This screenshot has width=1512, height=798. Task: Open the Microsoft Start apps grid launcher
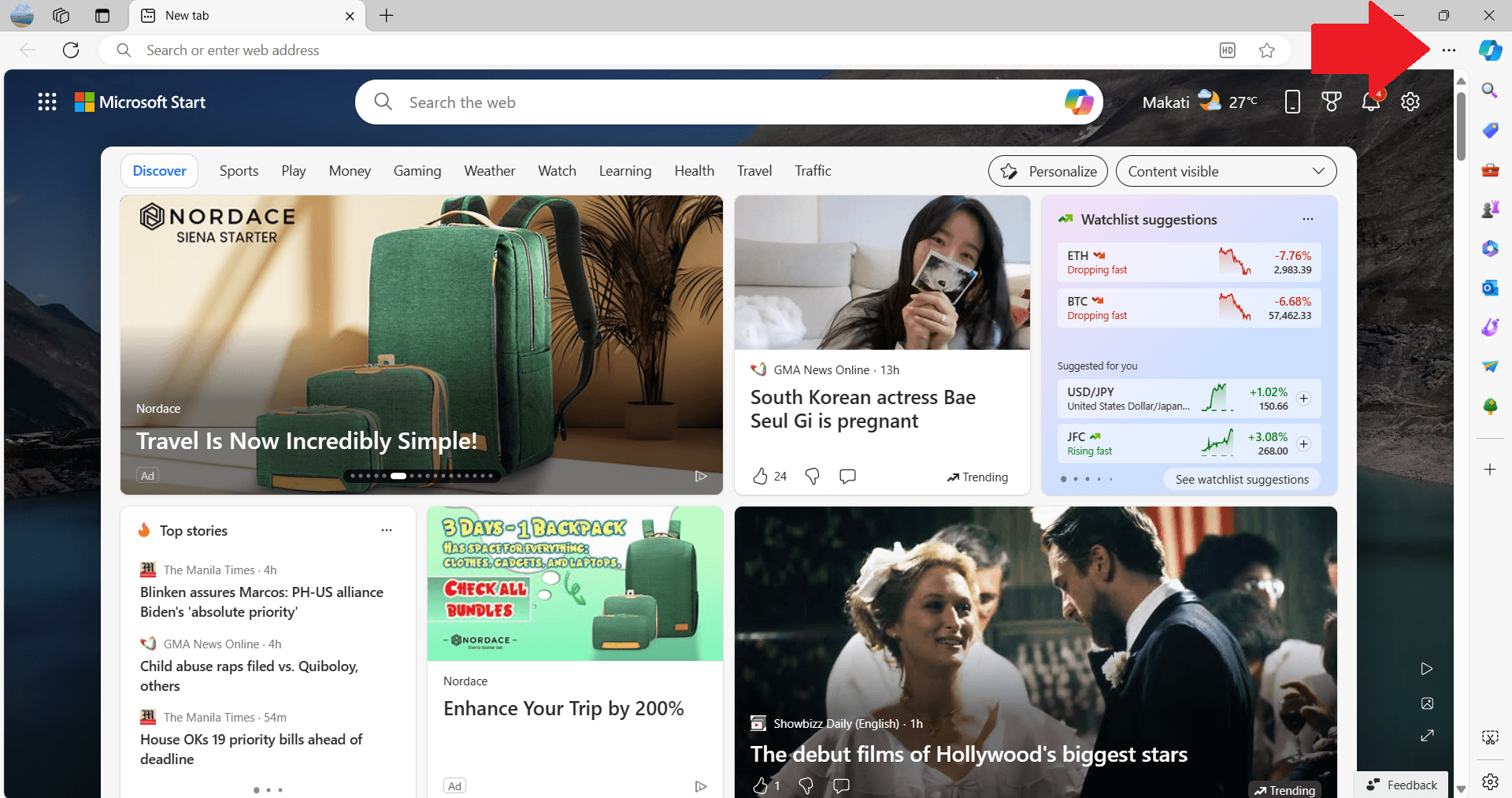[x=47, y=102]
